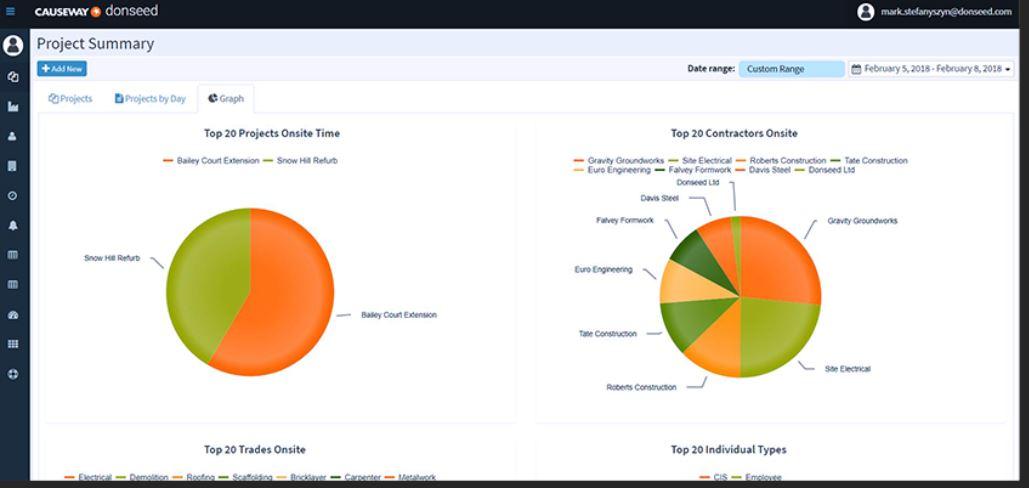
Task: Click the user avatar in the sidebar
Action: coord(12,45)
